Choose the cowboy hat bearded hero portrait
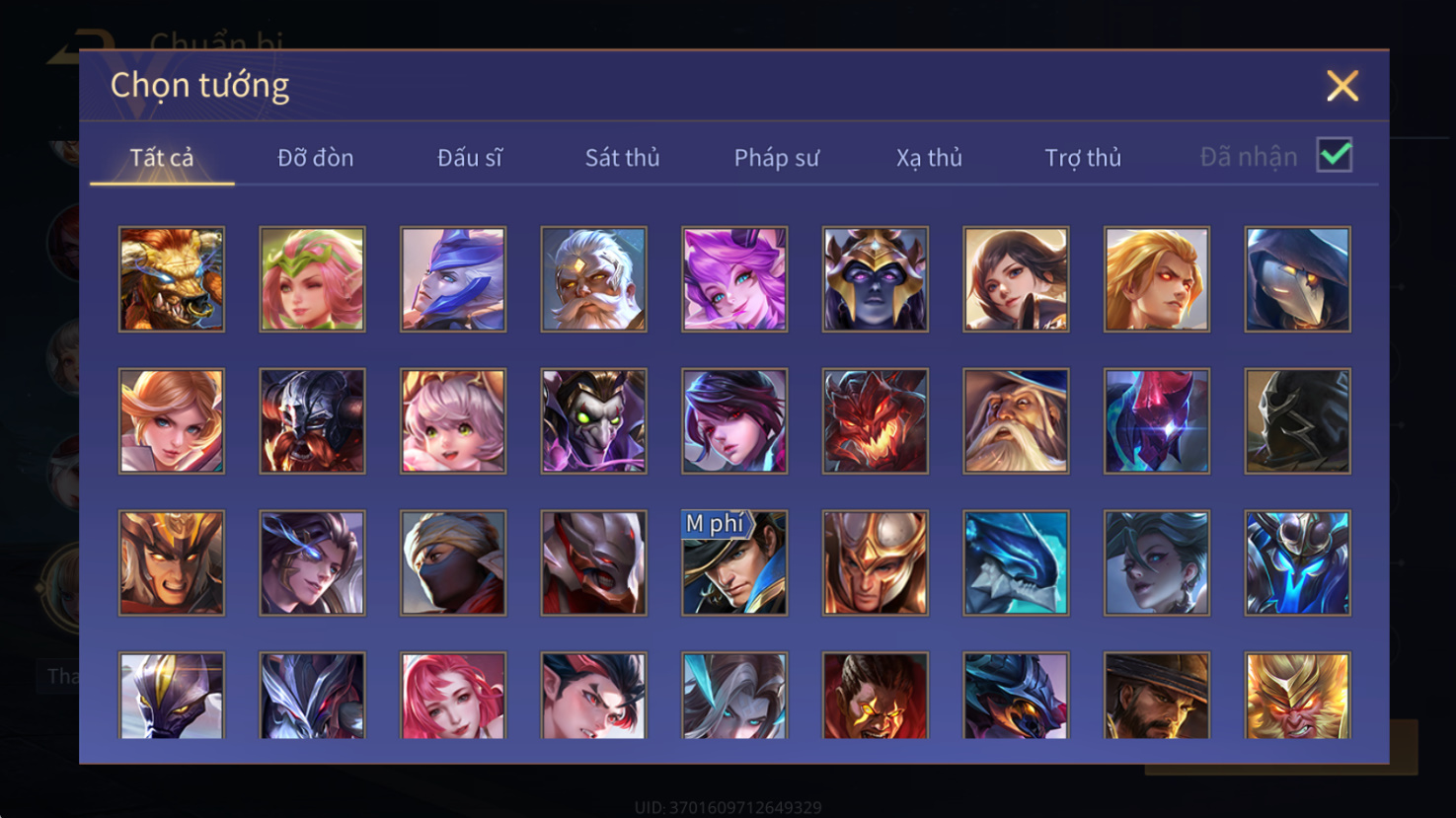Image resolution: width=1456 pixels, height=818 pixels. pyautogui.click(x=1157, y=695)
